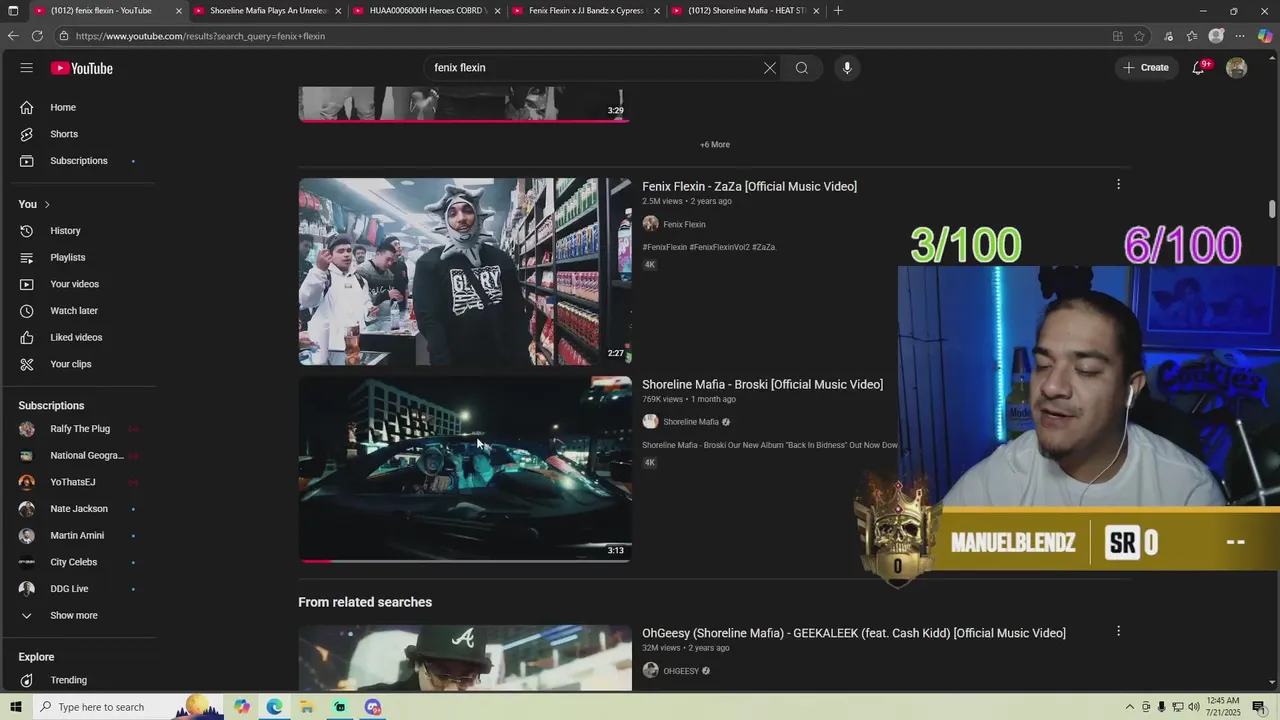Open Ralfy The Plug subscription

pos(79,429)
